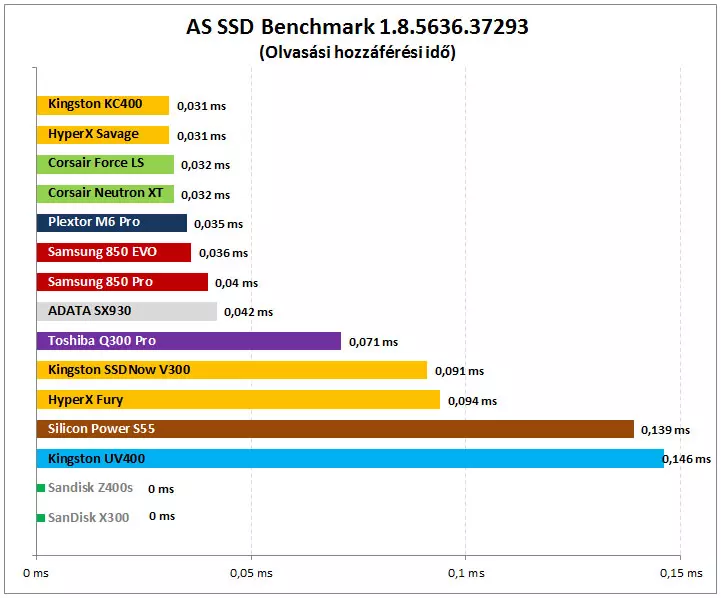This screenshot has height=598, width=721.
Task: Click the 0 ms value beside Sandisk Z400s
Action: point(161,489)
